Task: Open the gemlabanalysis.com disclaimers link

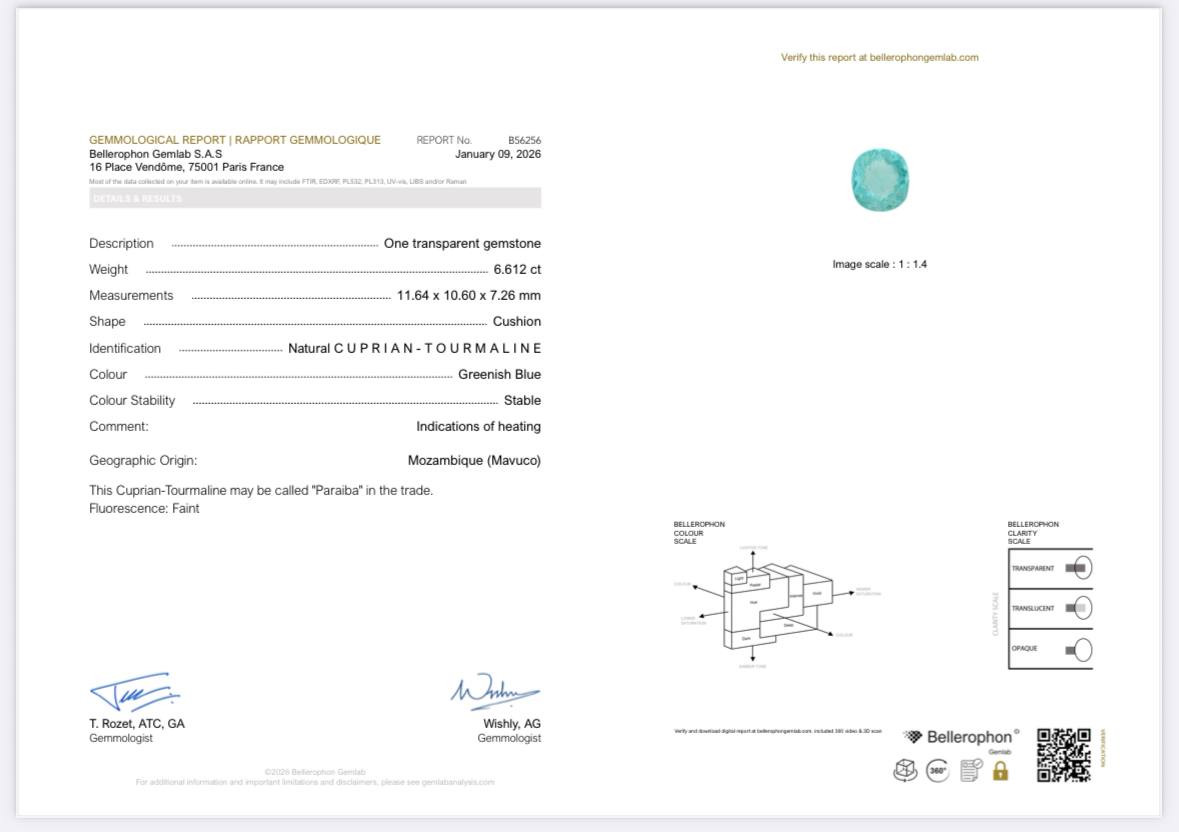Action: (457, 784)
